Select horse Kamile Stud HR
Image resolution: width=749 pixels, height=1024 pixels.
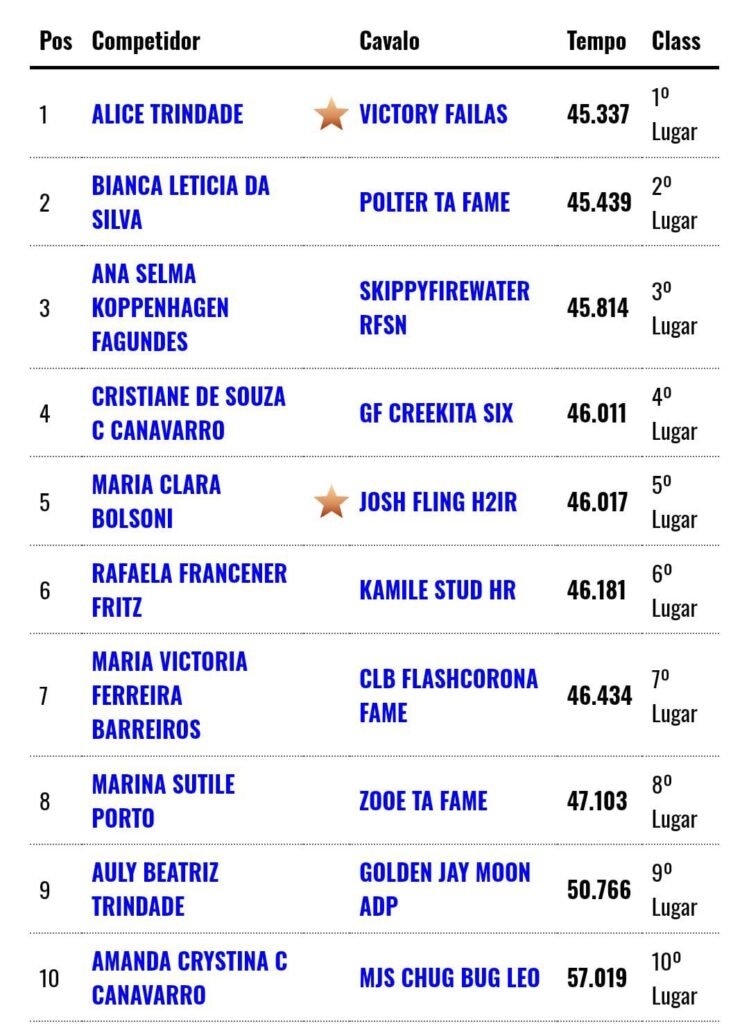point(437,590)
